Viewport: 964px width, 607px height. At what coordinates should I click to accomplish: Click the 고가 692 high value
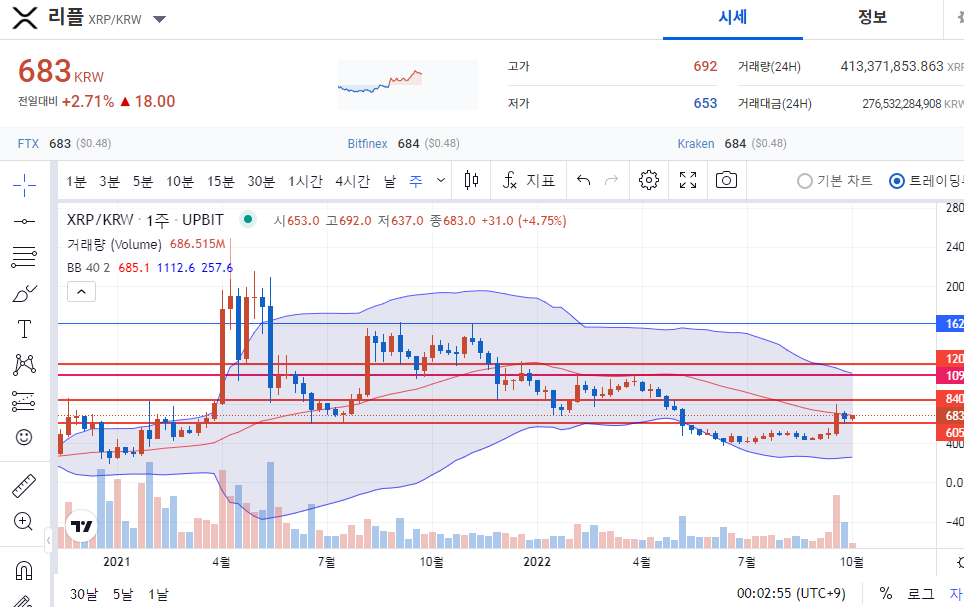click(705, 66)
